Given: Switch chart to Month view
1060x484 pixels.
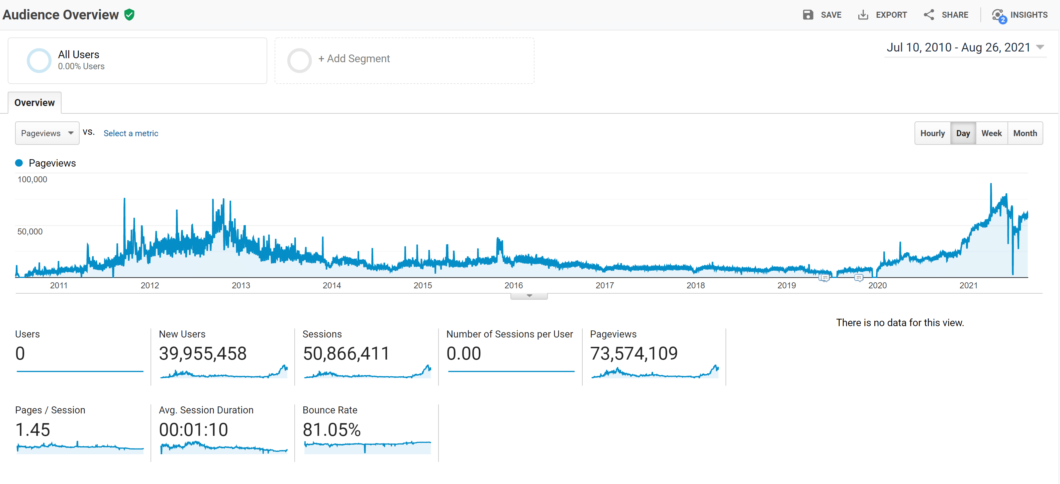Looking at the screenshot, I should point(1025,133).
